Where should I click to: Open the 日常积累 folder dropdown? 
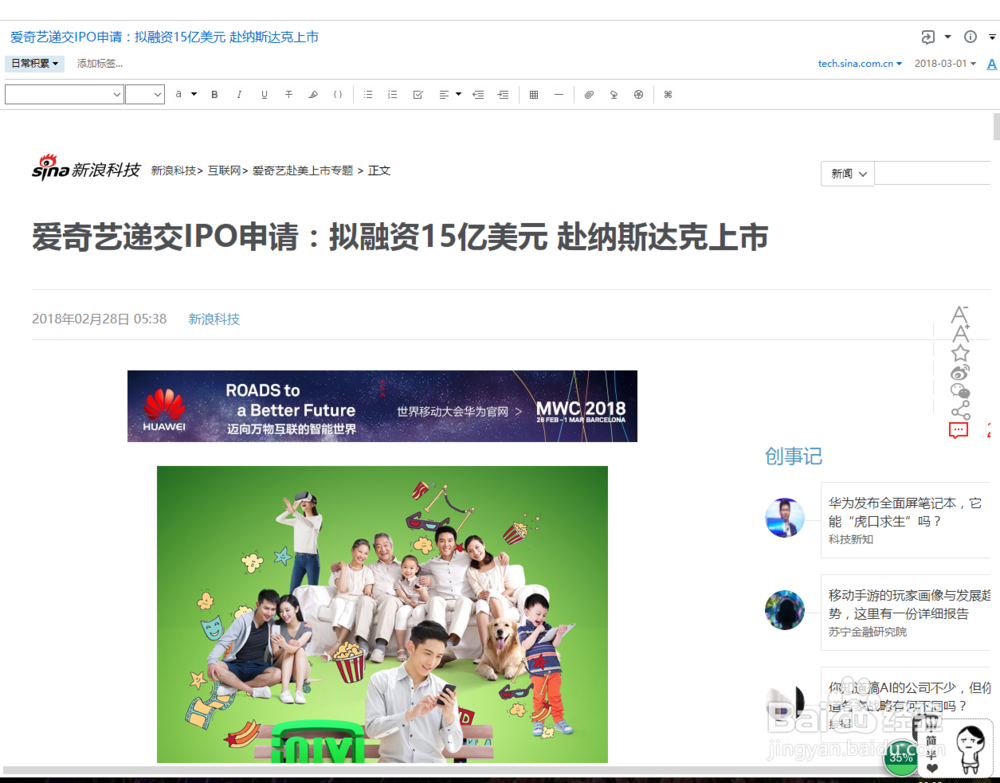(x=34, y=63)
